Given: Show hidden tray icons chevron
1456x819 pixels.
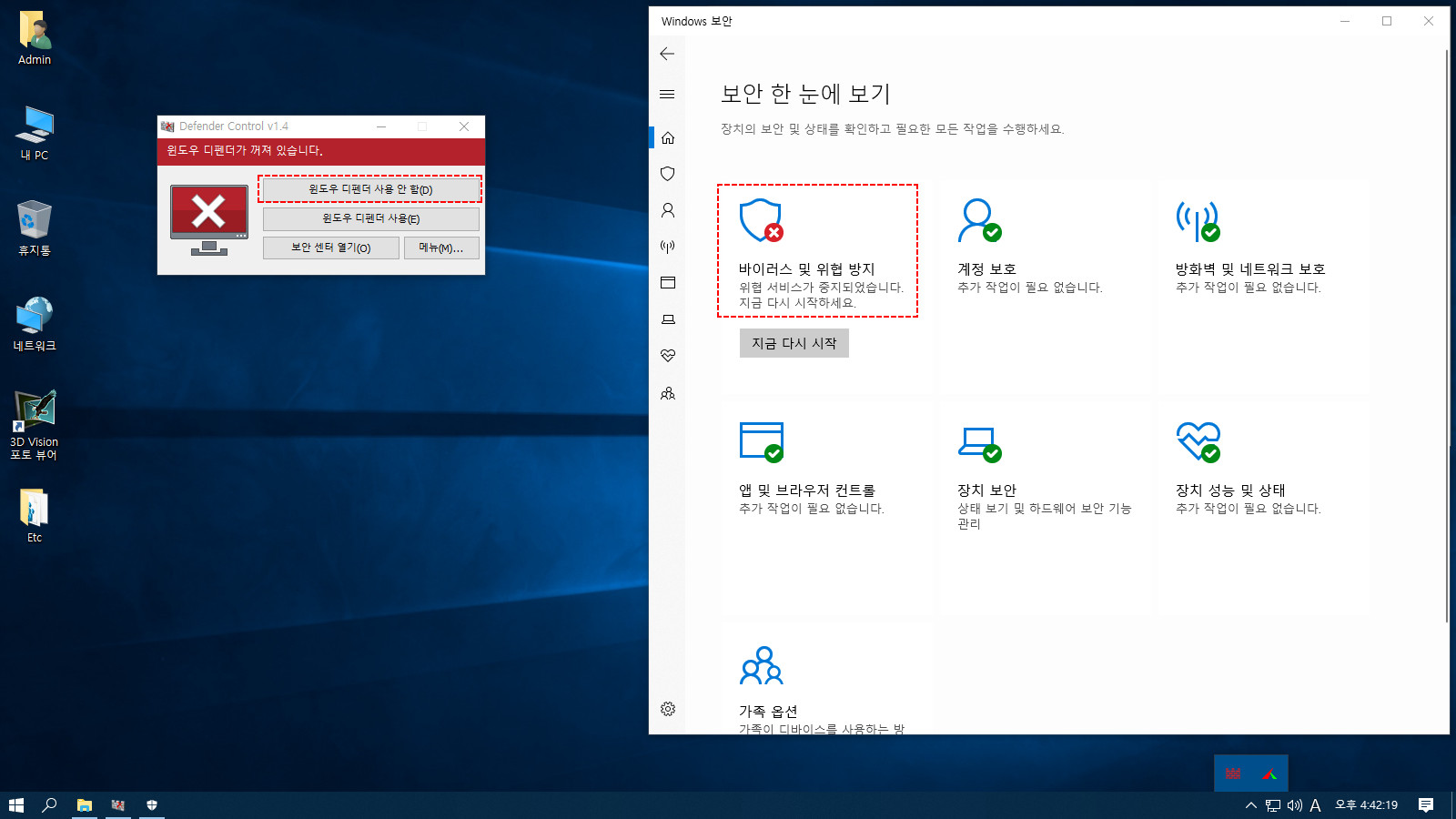Looking at the screenshot, I should click(1251, 805).
